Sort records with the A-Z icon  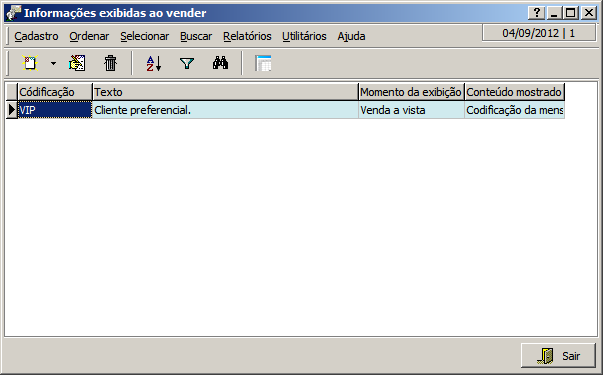(154, 63)
